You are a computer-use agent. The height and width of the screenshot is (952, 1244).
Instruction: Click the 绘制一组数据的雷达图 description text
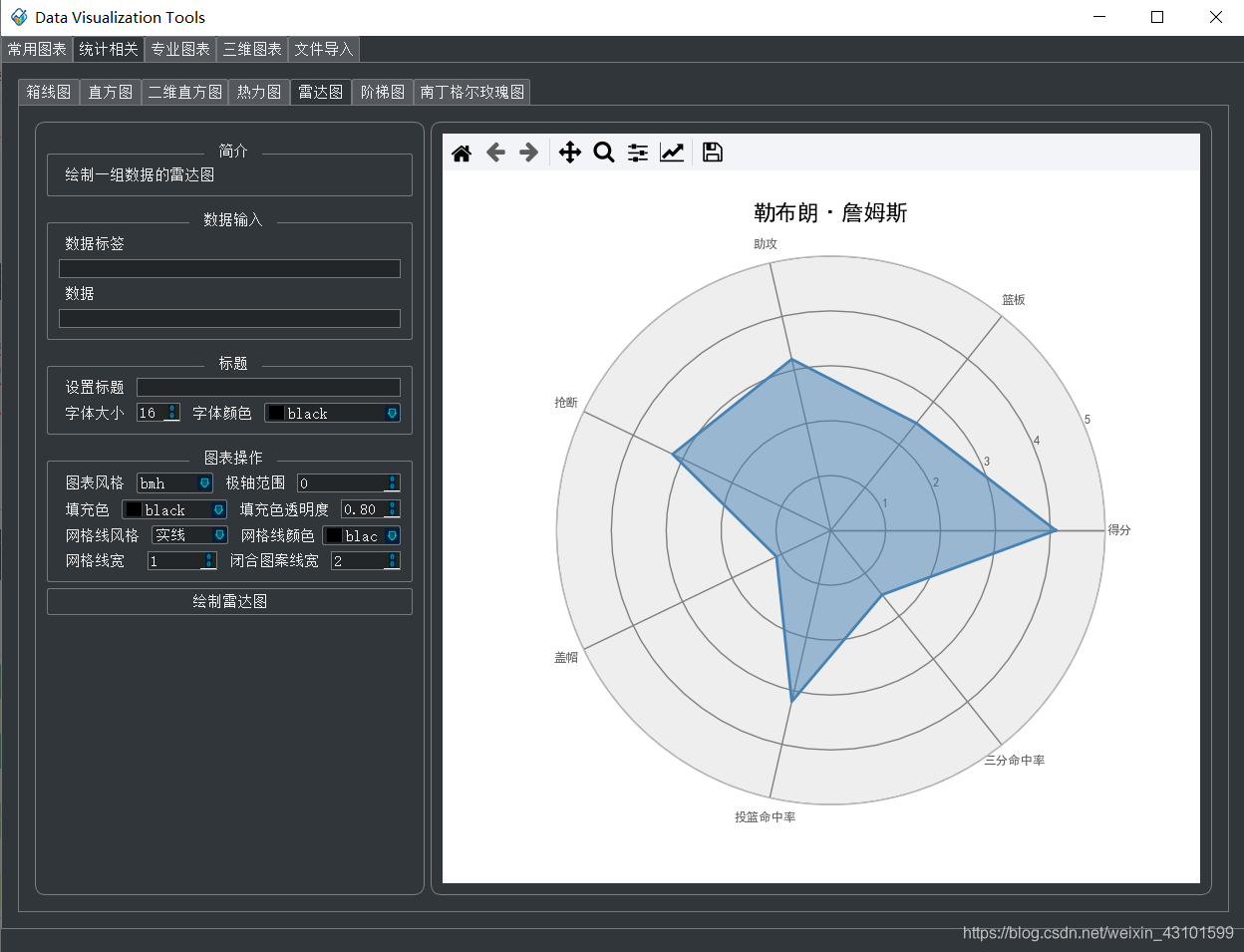[x=140, y=174]
